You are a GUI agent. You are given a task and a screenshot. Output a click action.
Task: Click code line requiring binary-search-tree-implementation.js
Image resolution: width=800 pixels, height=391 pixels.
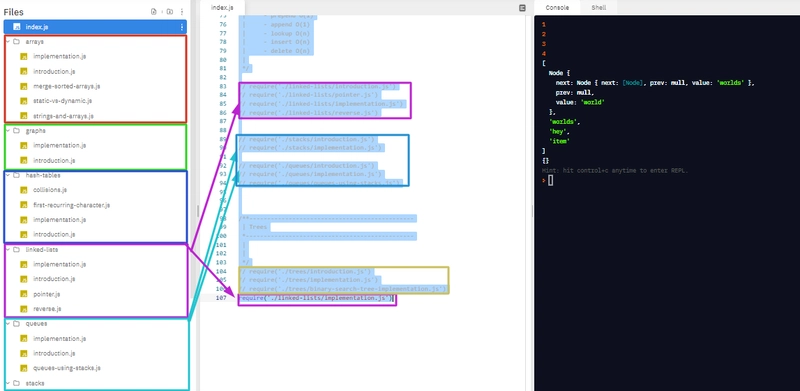342,289
